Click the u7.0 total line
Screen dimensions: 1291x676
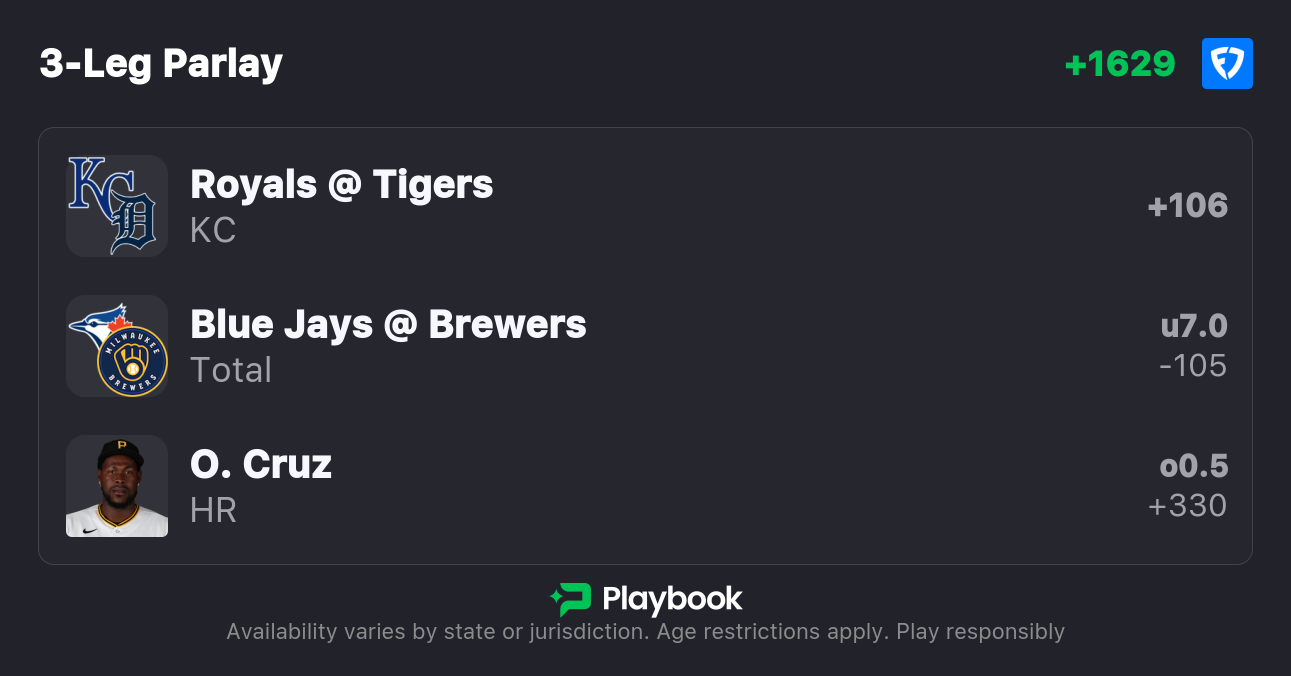tap(1193, 326)
